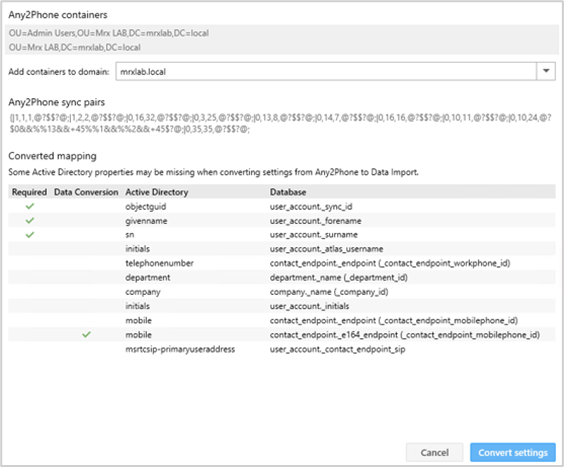Click the Any2Phone sync pairs string
This screenshot has height=467, width=564.
click(280, 123)
